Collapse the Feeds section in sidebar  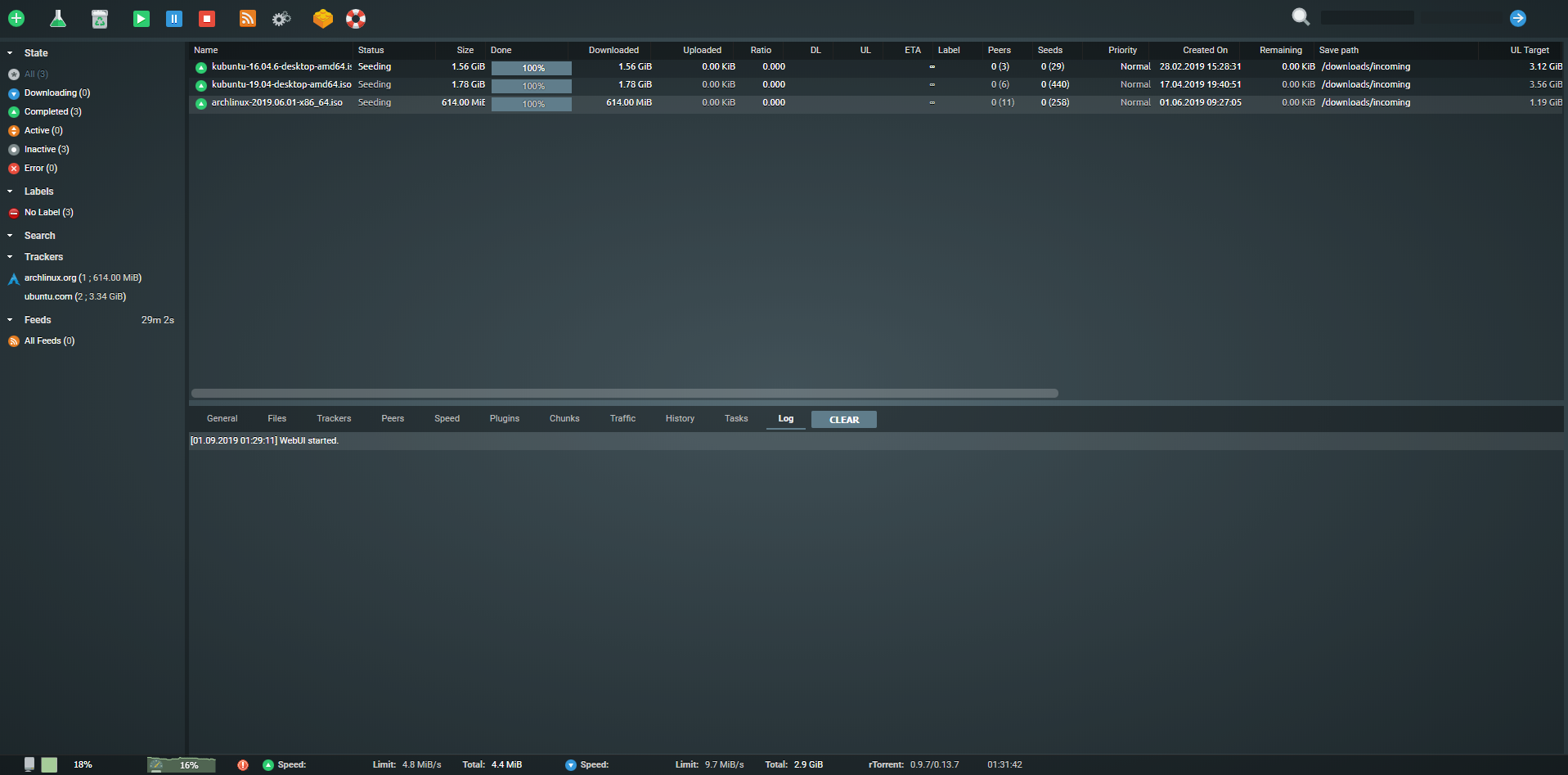point(10,320)
